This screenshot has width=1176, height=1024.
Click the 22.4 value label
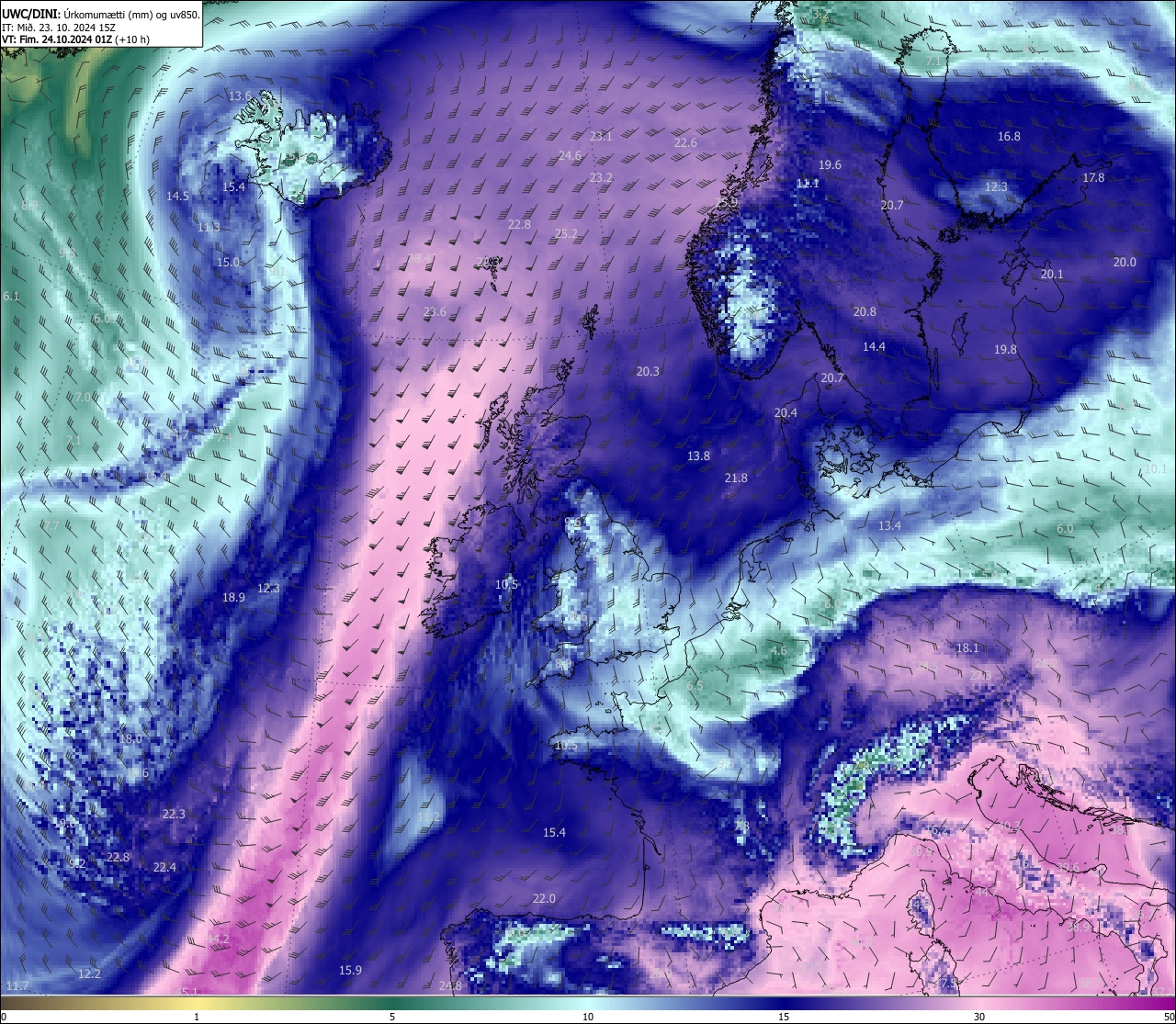(164, 867)
